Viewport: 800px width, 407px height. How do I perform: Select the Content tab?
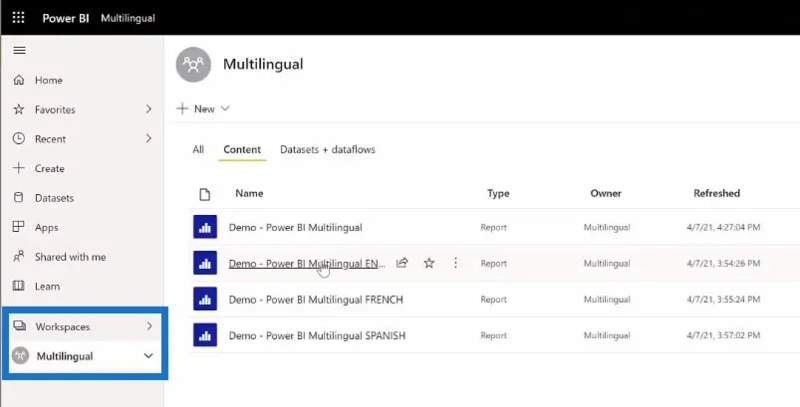pos(242,149)
